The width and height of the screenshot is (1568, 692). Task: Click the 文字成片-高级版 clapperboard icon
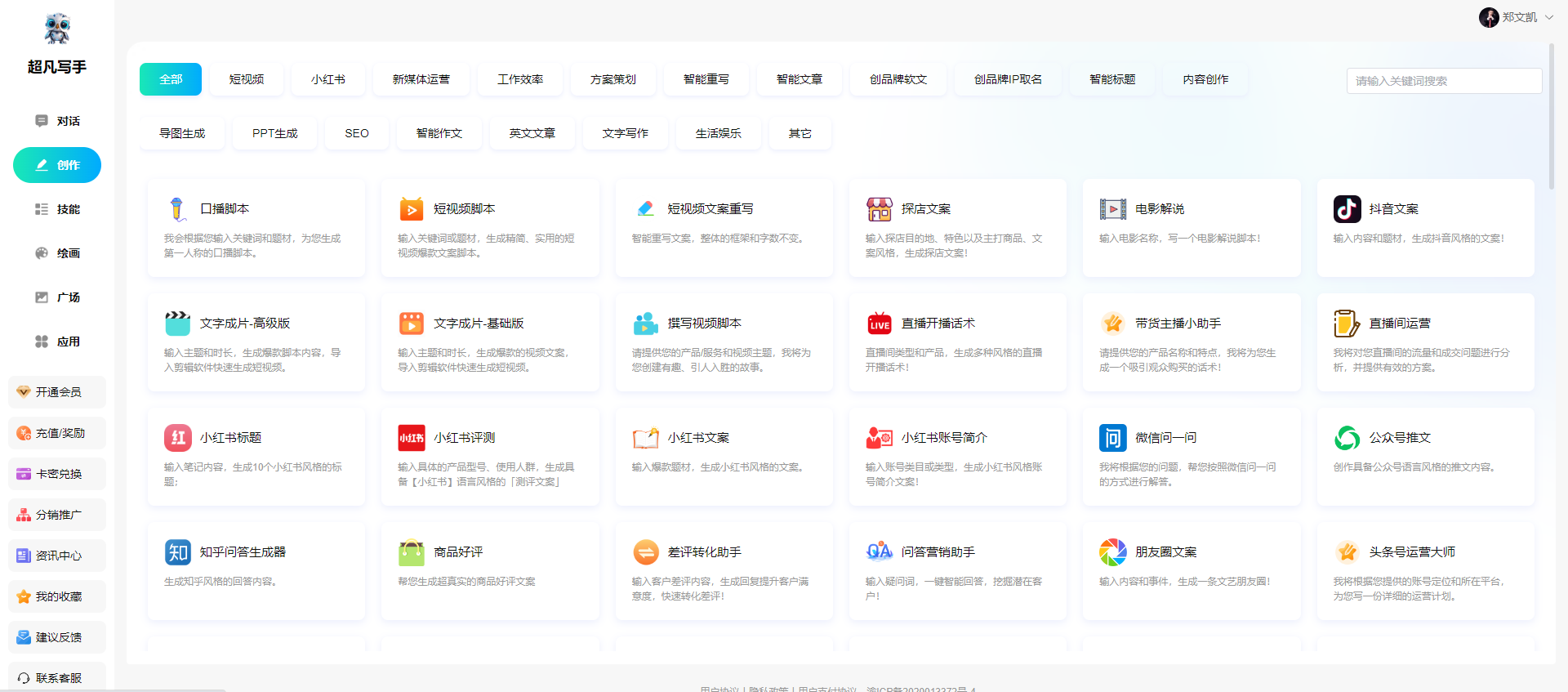(x=177, y=324)
